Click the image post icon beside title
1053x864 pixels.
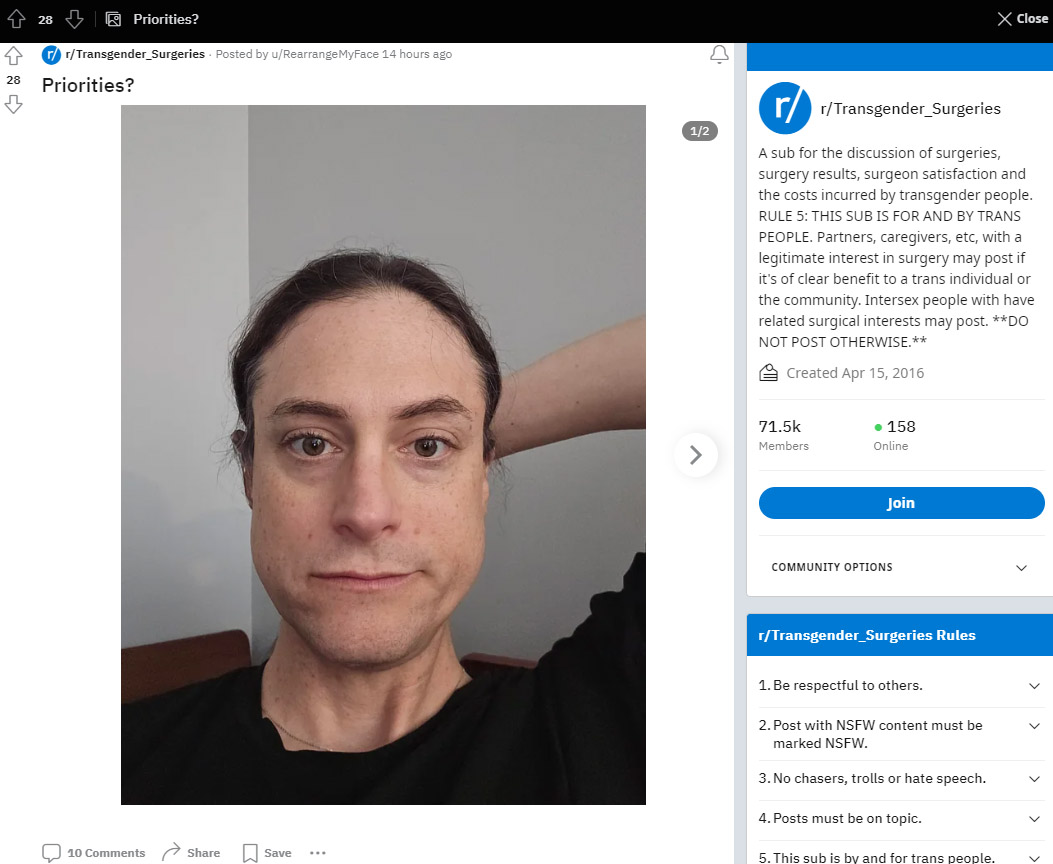point(113,19)
